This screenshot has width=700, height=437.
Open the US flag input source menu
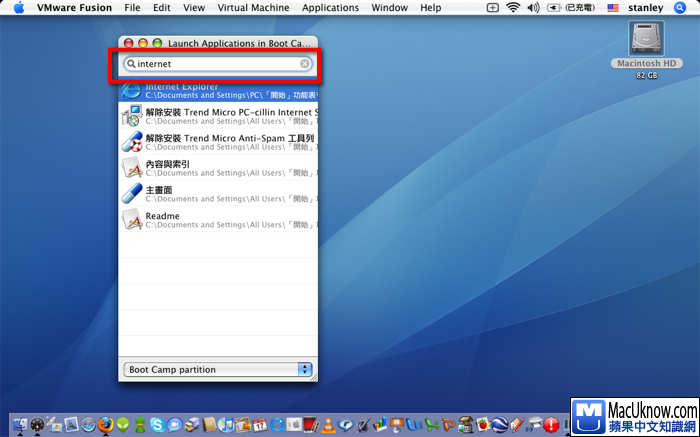[612, 8]
